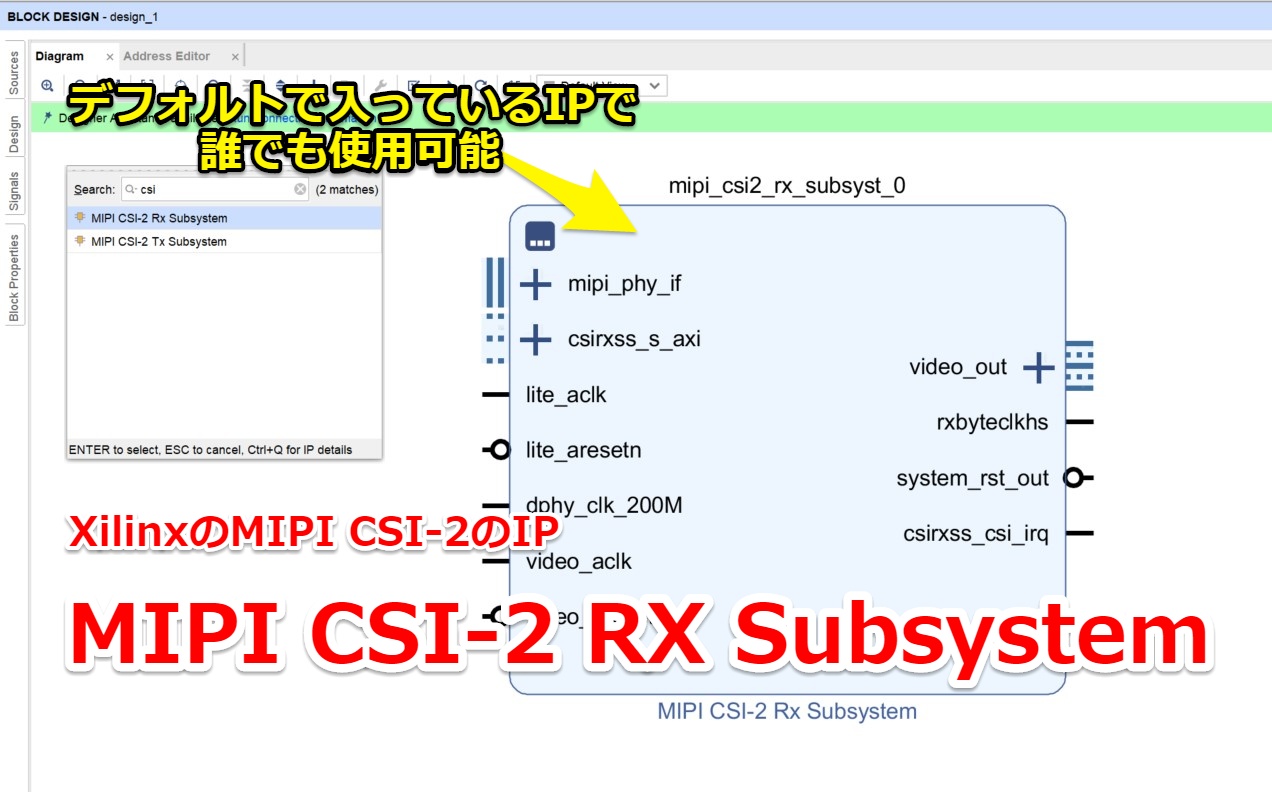The width and height of the screenshot is (1272, 792).
Task: Expand the mipi_phy_if interface pin
Action: [x=537, y=283]
